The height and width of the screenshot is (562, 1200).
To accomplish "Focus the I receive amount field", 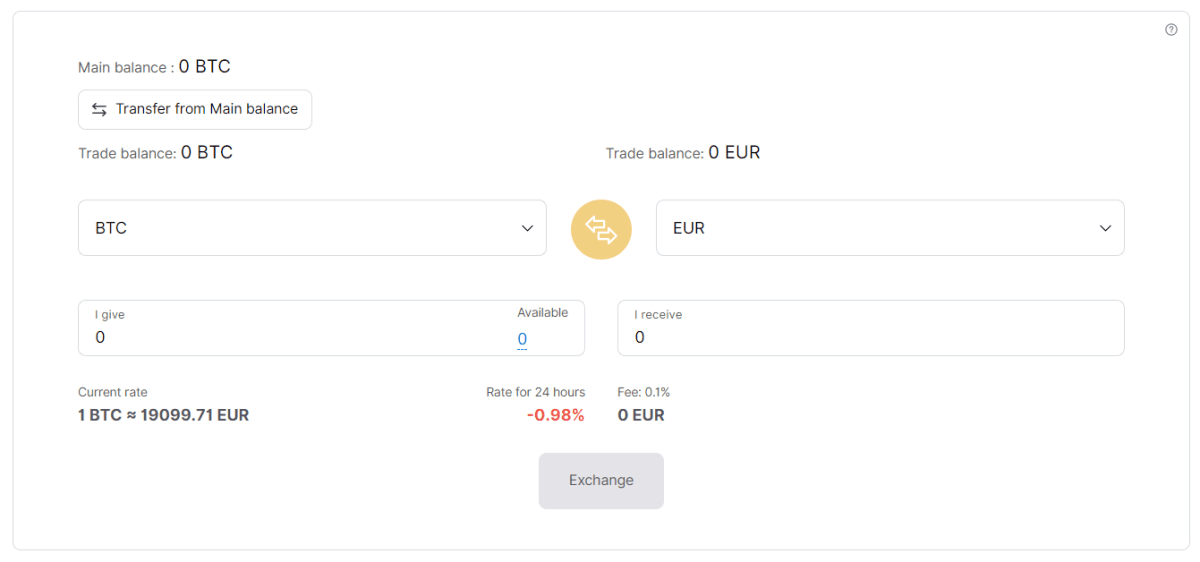I will (871, 328).
